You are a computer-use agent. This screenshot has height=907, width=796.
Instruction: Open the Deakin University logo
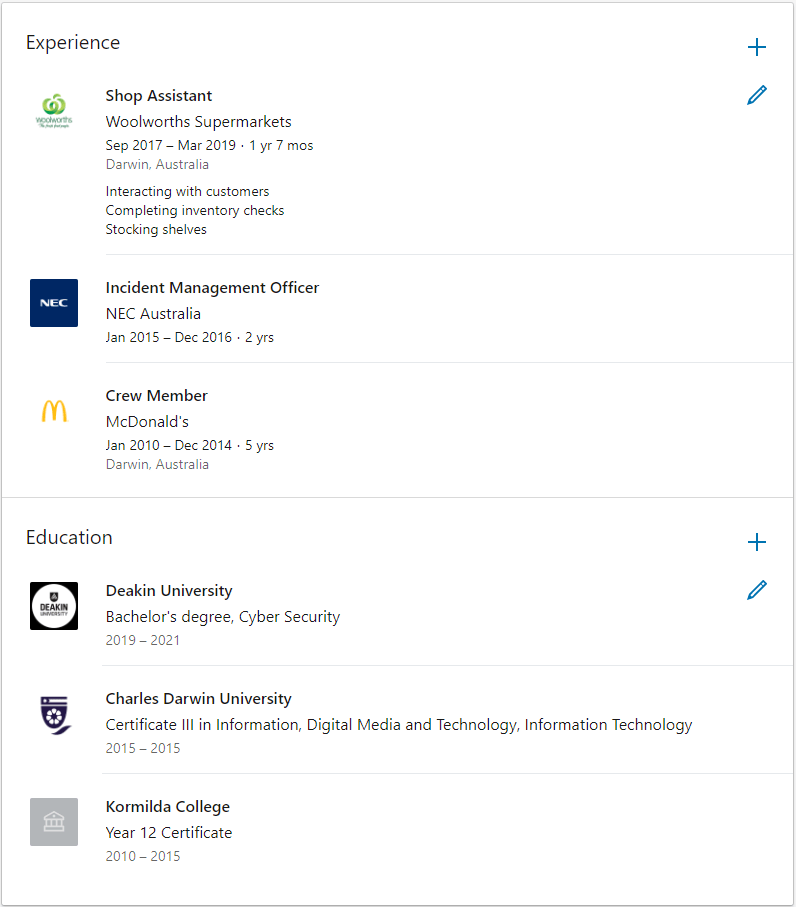(x=54, y=606)
